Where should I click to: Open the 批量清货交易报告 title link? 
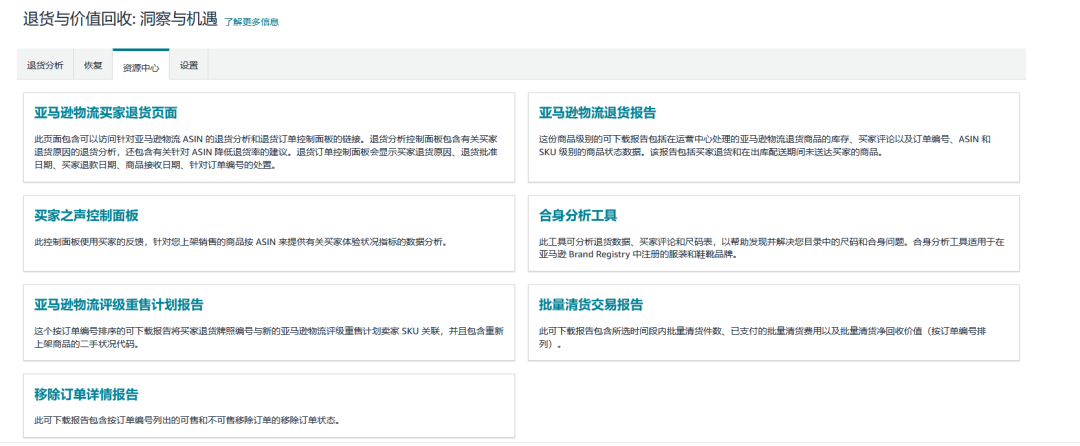point(590,304)
